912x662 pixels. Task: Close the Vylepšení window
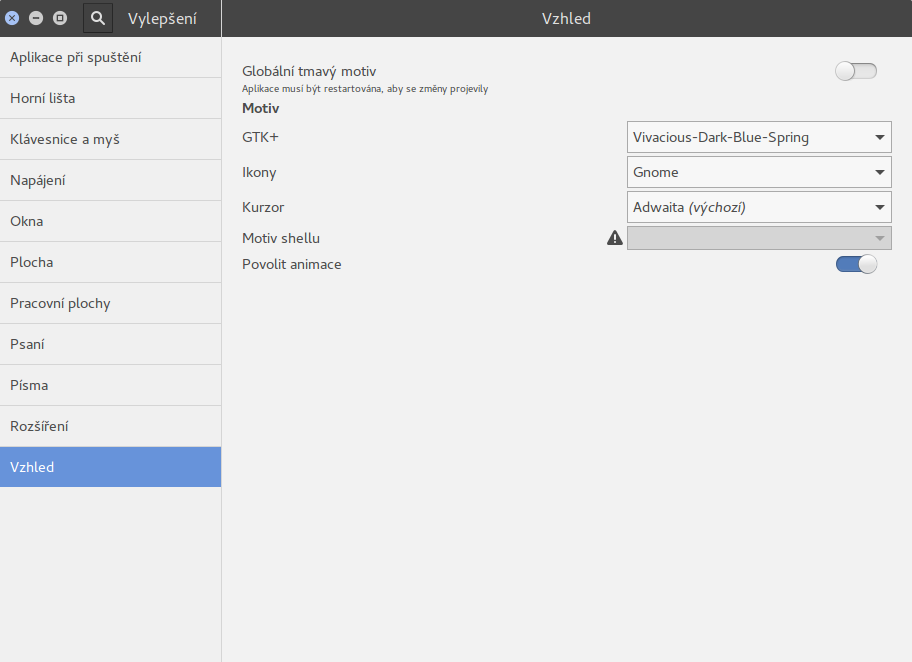[13, 18]
